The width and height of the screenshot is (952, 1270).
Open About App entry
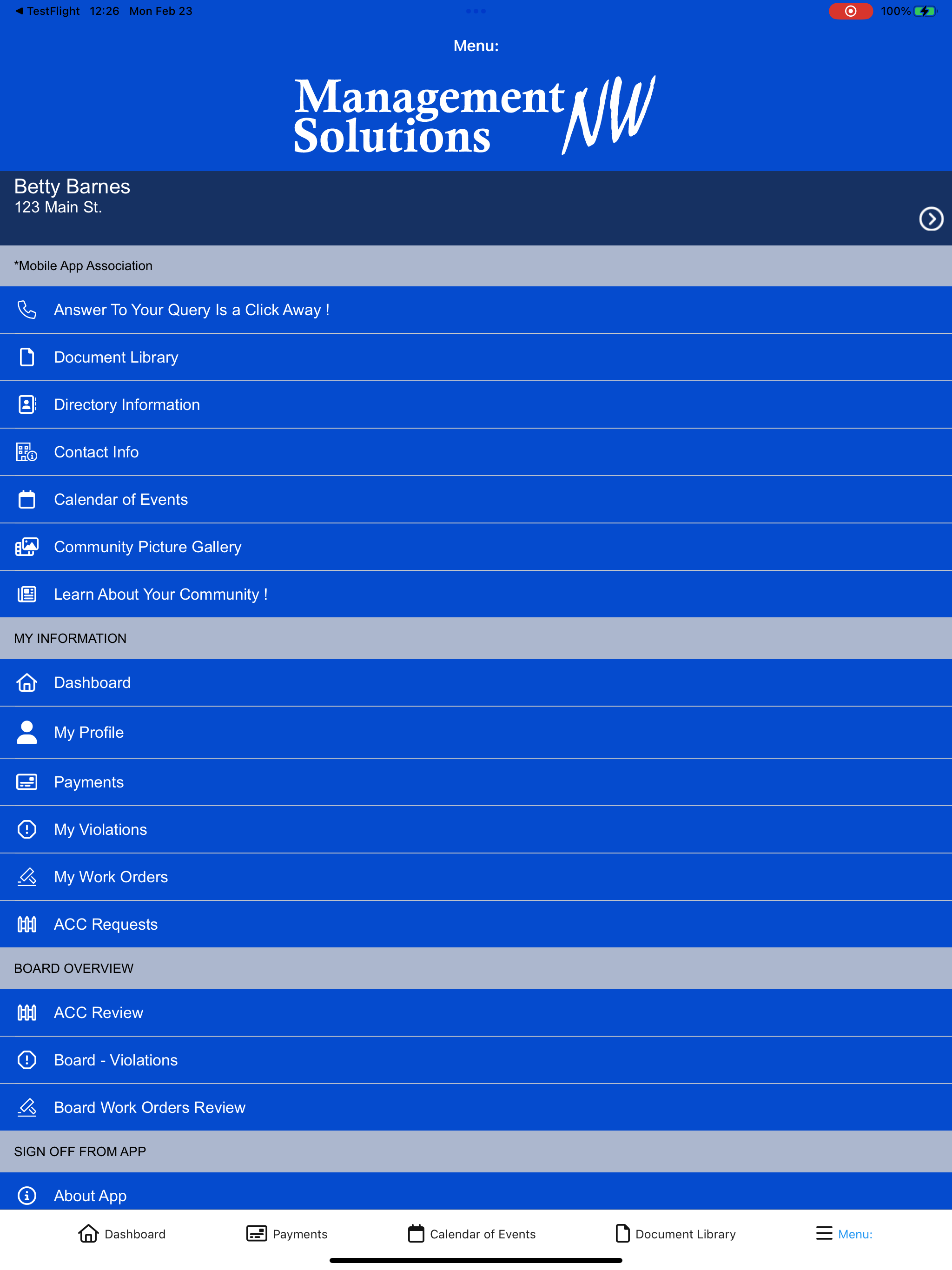476,1192
